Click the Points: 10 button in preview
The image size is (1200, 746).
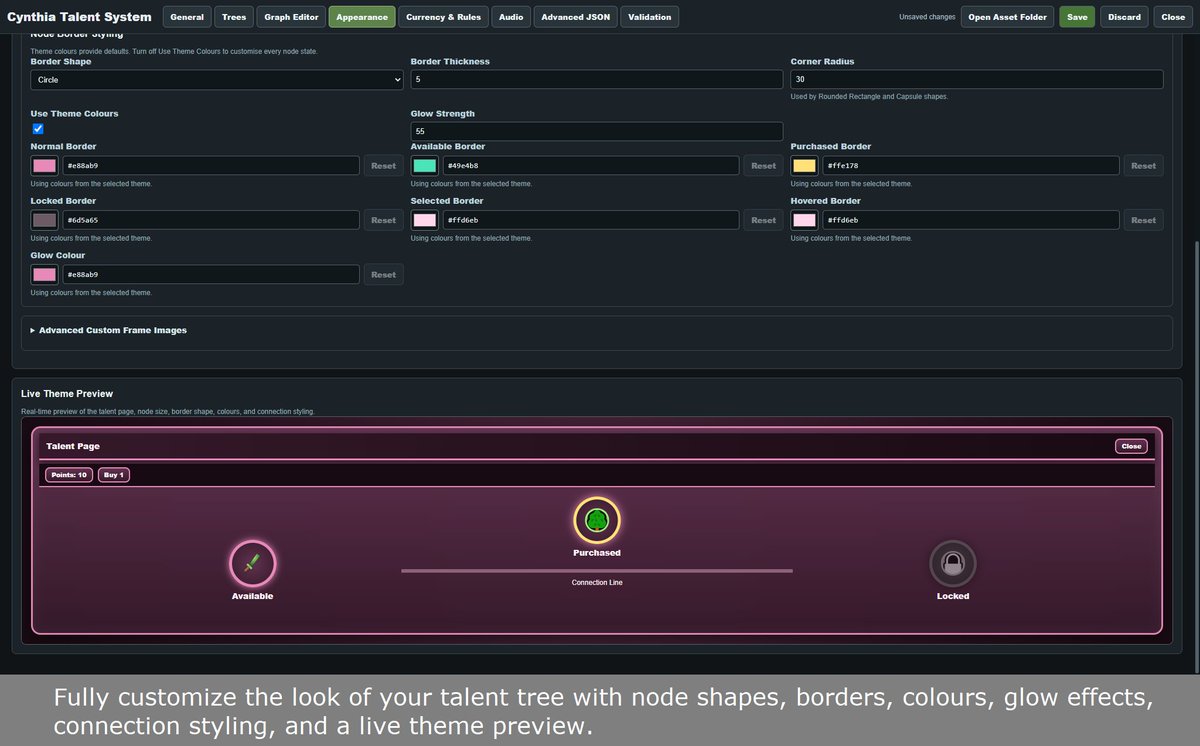tap(69, 475)
